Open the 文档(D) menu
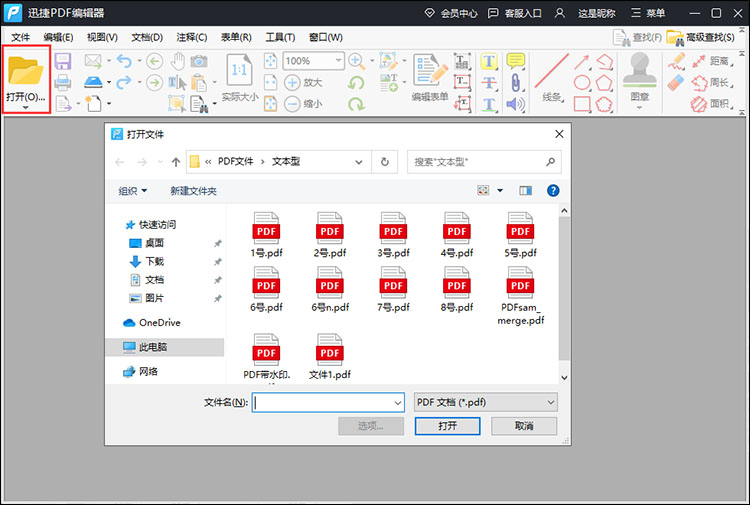Screen dimensions: 750x505 point(147,37)
